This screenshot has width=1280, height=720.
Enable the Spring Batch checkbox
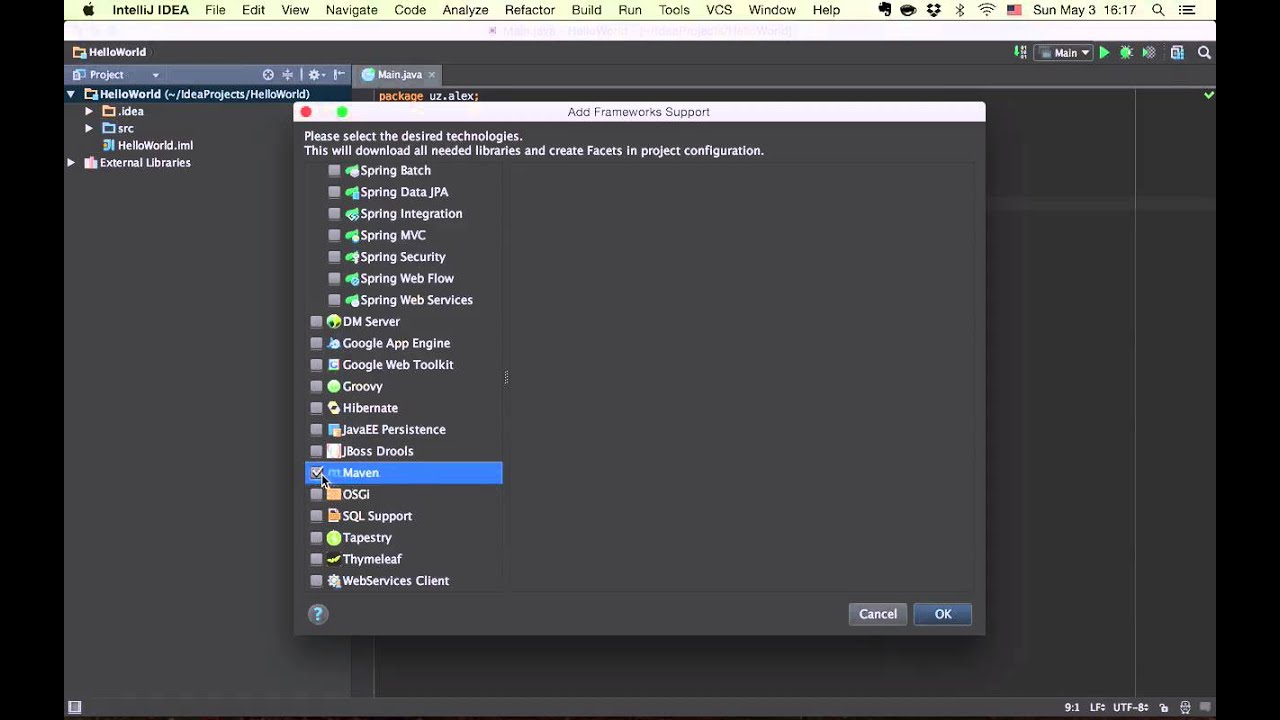334,171
